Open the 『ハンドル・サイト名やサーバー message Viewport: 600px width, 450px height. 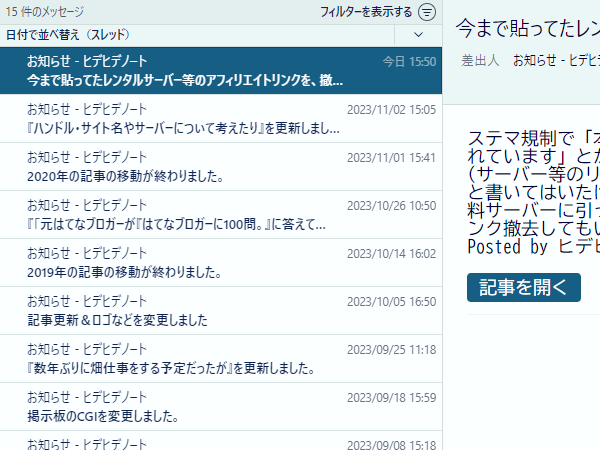220,118
